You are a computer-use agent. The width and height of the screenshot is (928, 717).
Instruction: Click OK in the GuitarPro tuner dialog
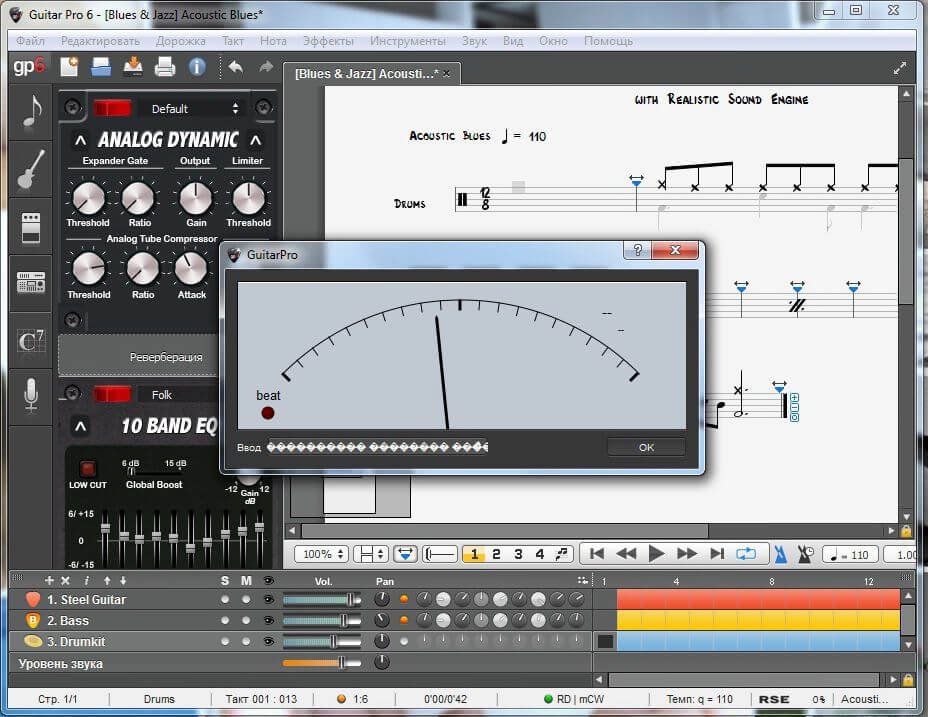point(646,448)
